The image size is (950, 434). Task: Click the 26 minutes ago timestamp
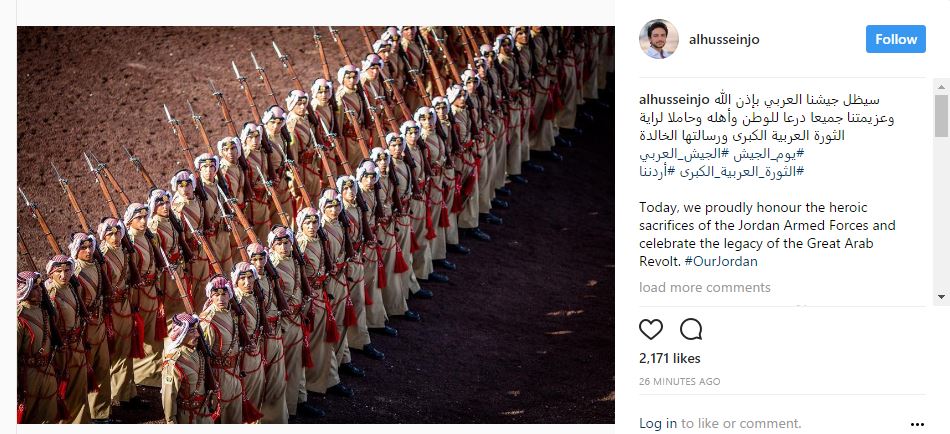click(680, 382)
